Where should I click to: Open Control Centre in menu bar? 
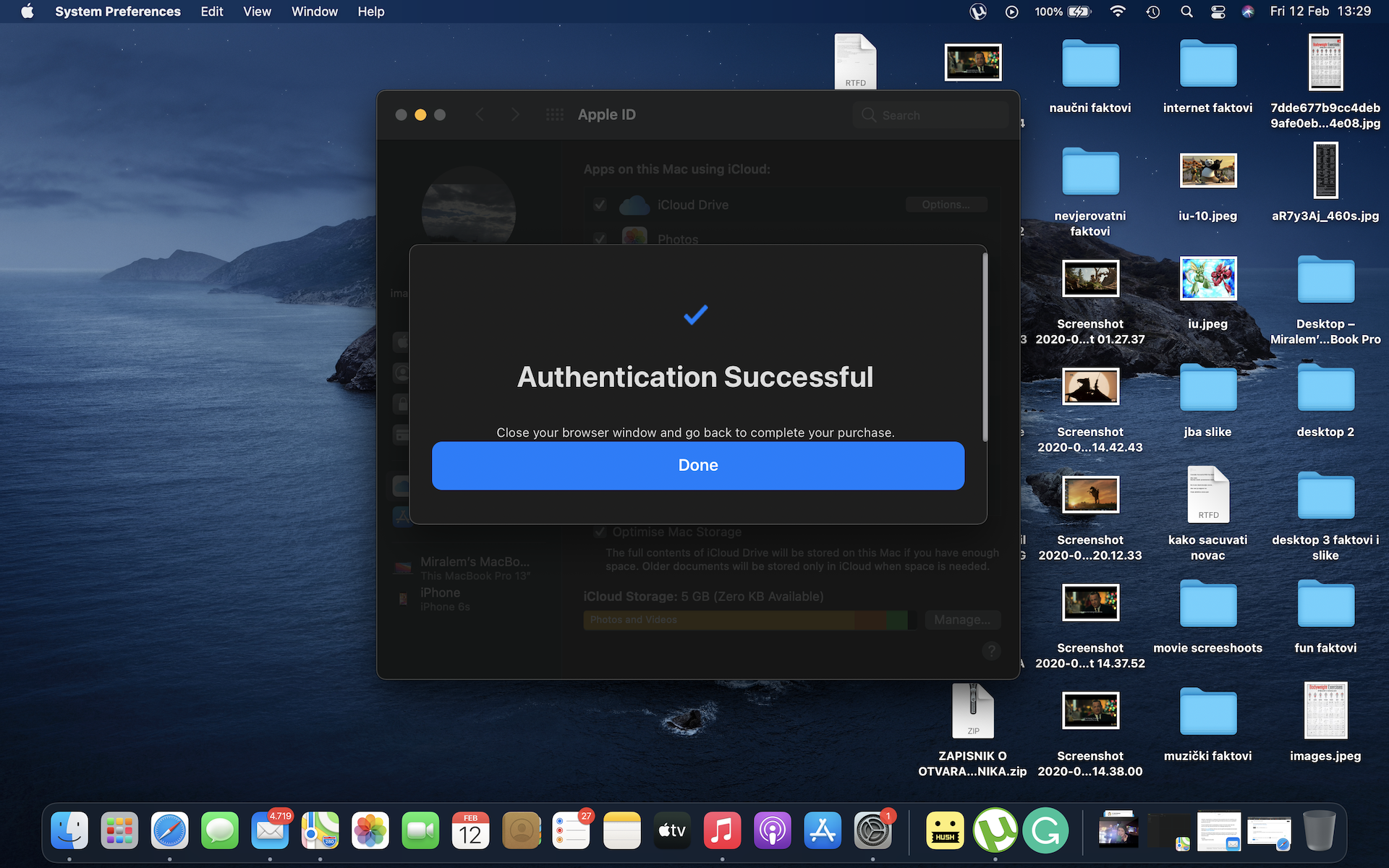(1218, 12)
